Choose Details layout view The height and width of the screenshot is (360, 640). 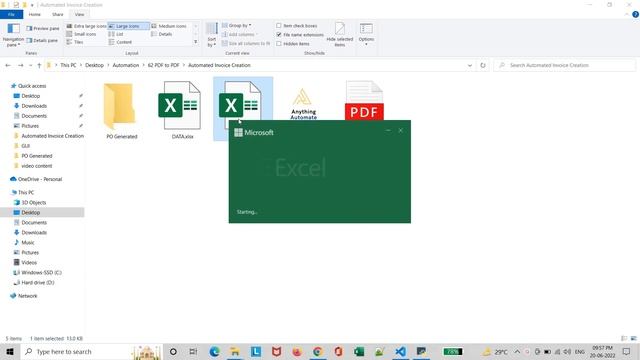[x=162, y=34]
